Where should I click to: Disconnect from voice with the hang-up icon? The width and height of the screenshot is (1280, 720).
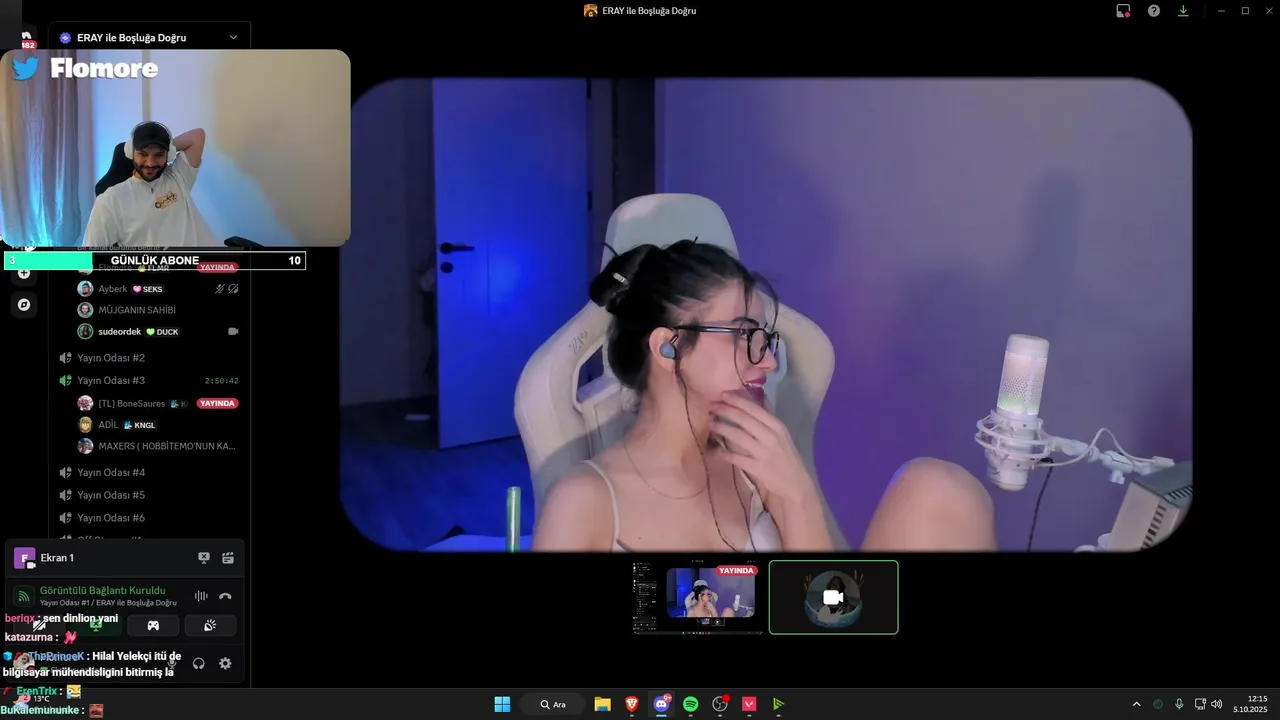pyautogui.click(x=225, y=596)
